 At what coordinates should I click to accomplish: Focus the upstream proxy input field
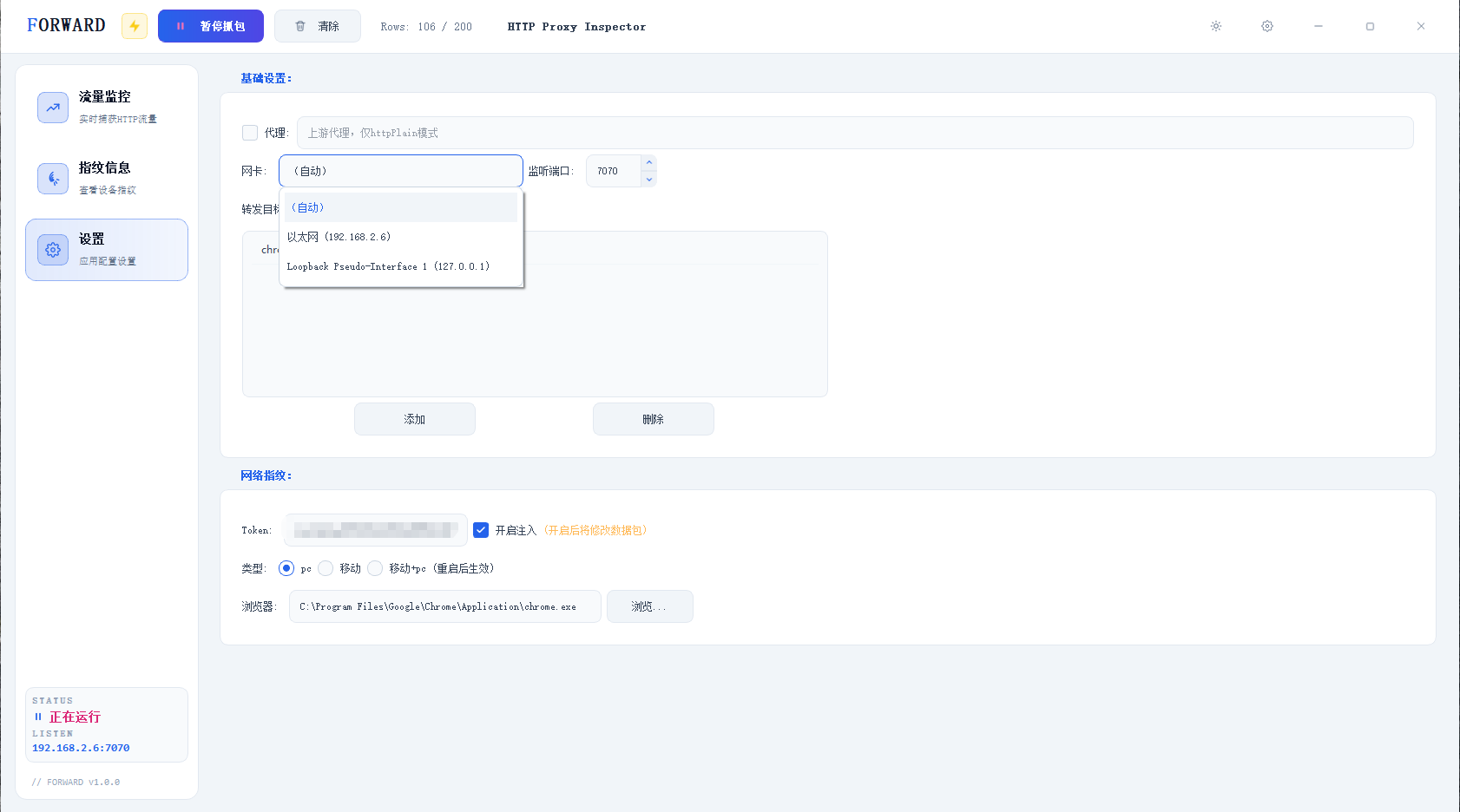855,133
